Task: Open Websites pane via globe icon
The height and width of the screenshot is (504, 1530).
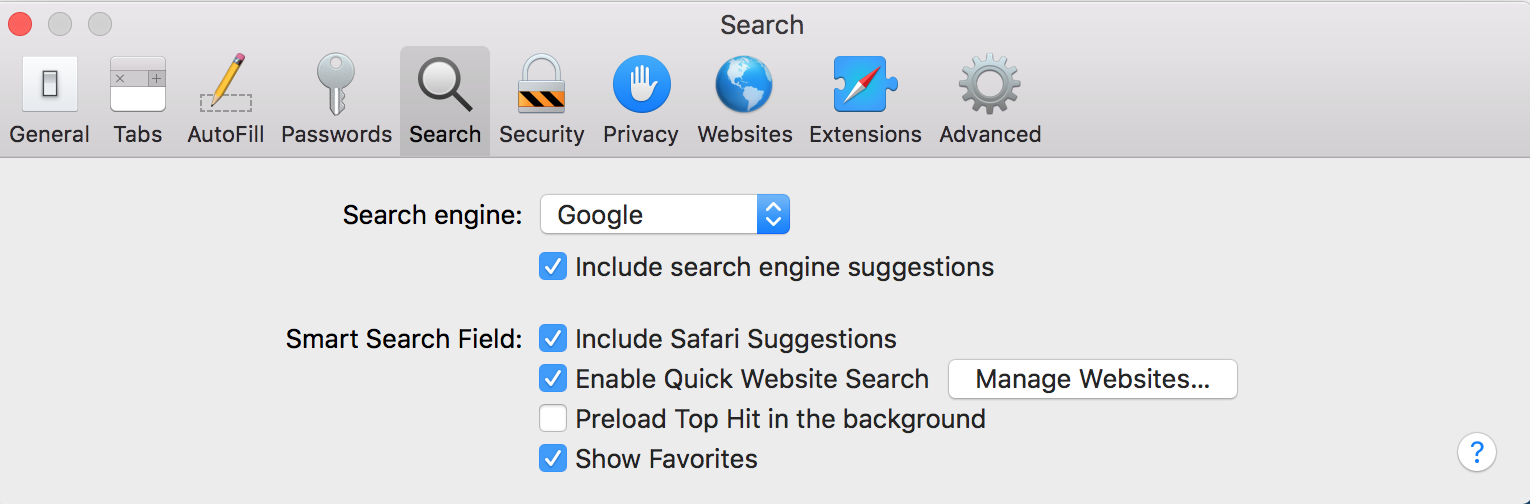Action: (744, 85)
